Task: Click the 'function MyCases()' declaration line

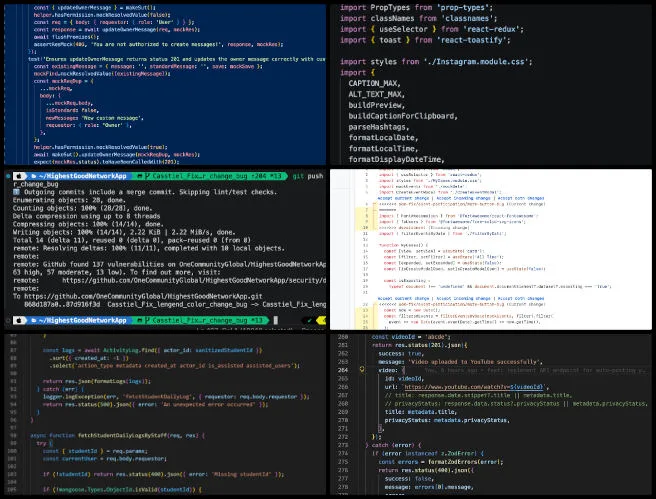Action: tap(403, 245)
